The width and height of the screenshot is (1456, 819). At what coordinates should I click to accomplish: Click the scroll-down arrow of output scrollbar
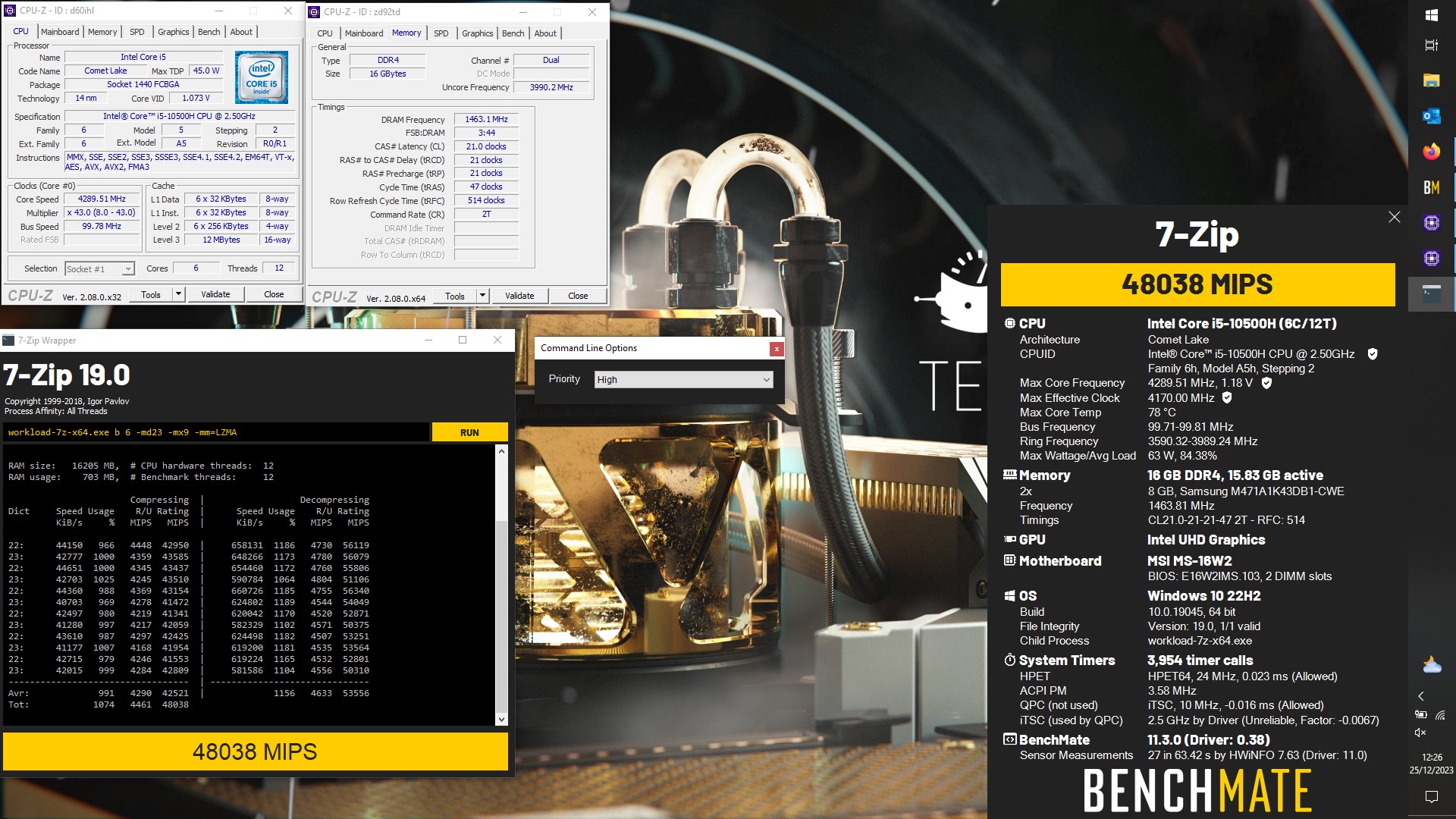[500, 719]
